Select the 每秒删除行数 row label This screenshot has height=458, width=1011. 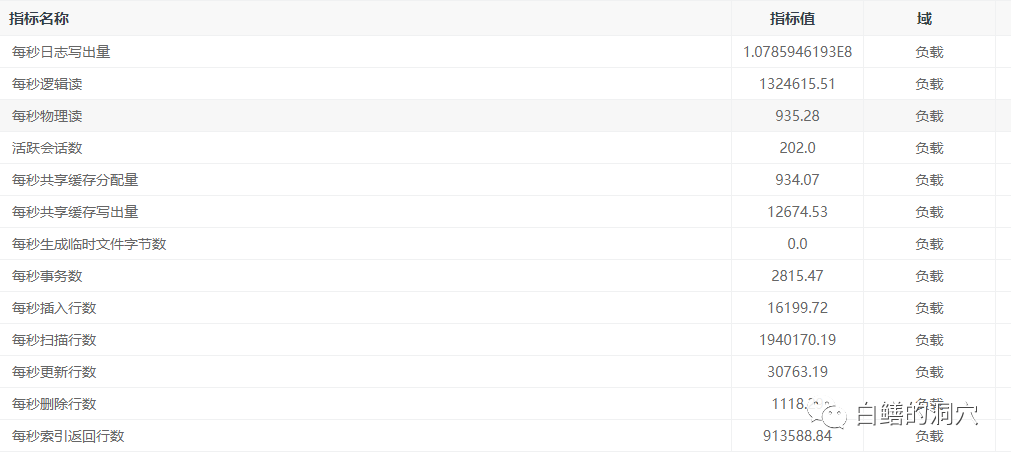click(x=54, y=404)
